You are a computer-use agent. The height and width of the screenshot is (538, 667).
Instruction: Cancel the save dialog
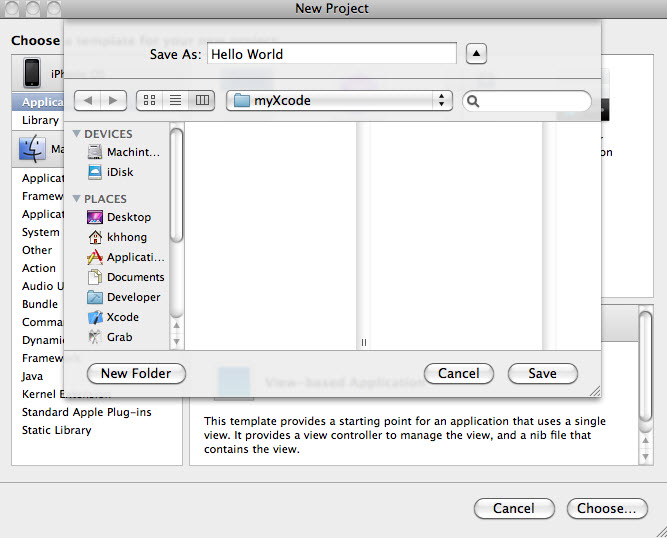point(459,373)
